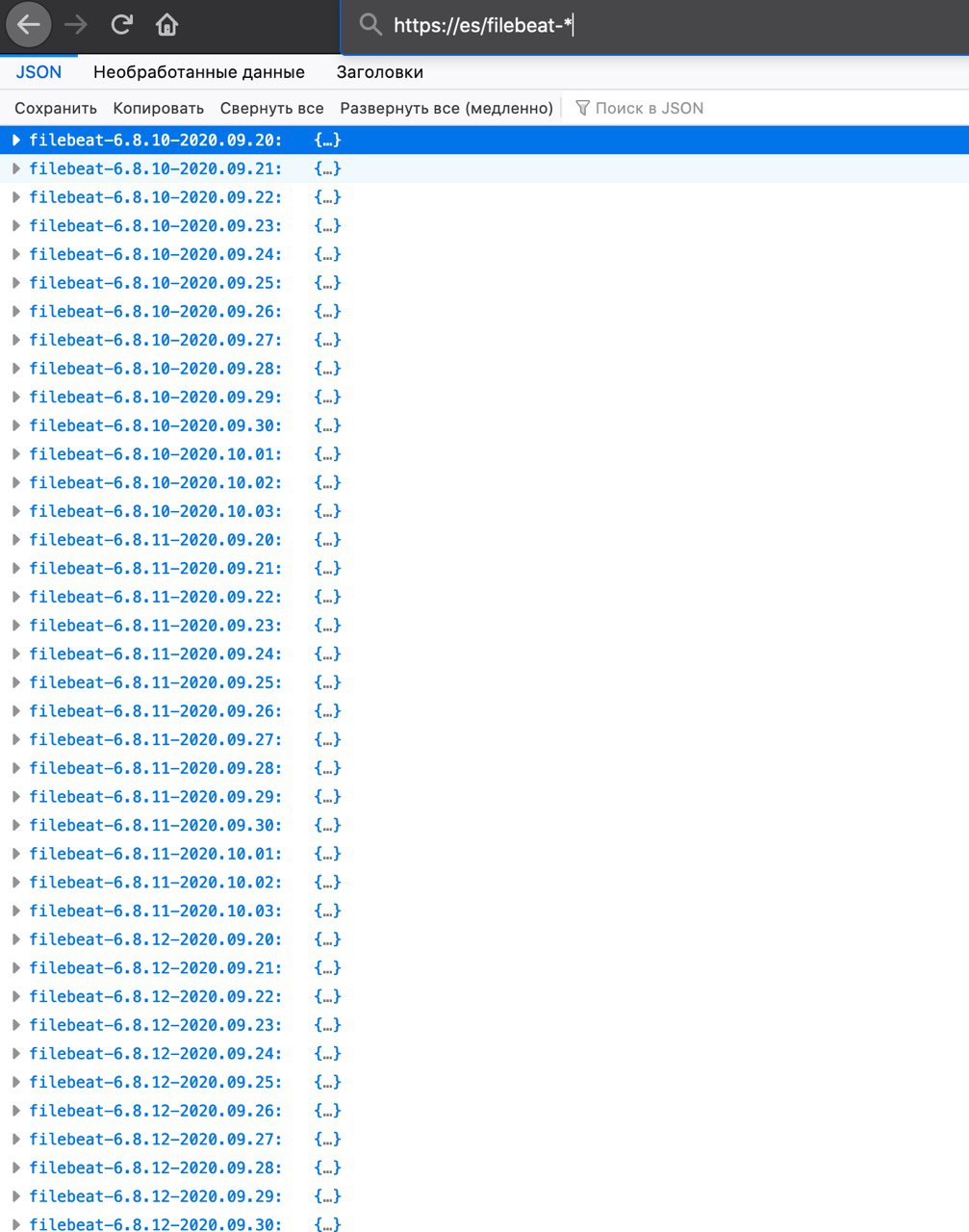Viewport: 969px width, 1232px height.
Task: Select key filebeat-6.8.11-2020.09.24
Action: [x=156, y=654]
